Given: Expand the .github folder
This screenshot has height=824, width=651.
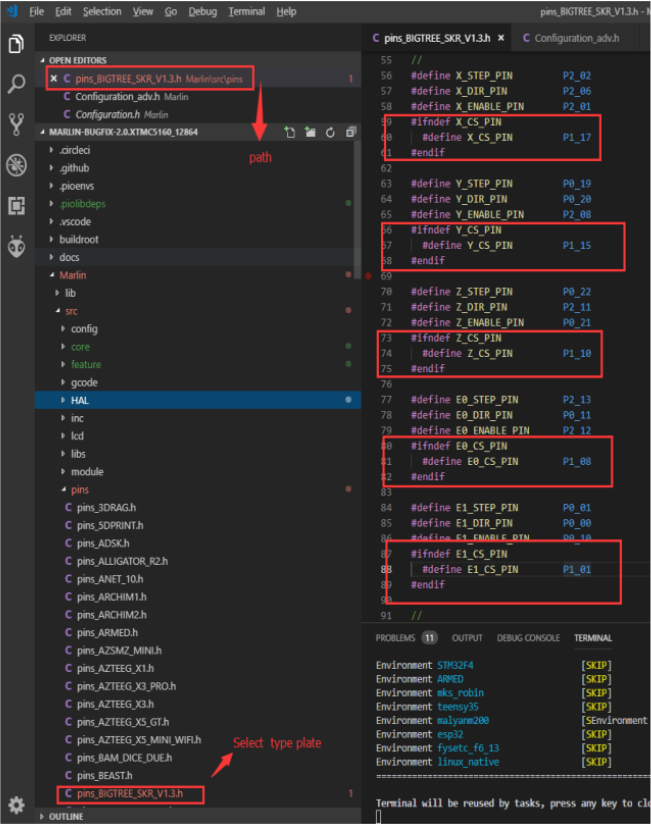Looking at the screenshot, I should click(74, 168).
